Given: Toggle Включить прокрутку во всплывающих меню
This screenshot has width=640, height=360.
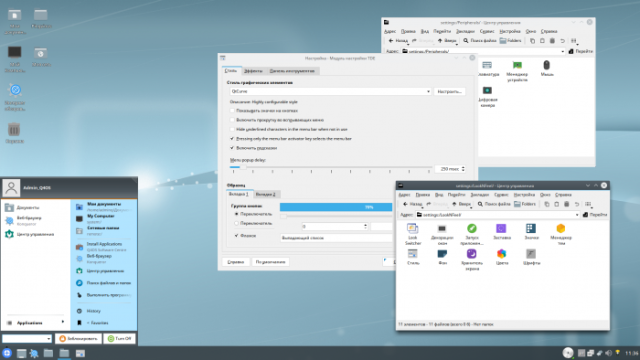Looking at the screenshot, I should 232,120.
